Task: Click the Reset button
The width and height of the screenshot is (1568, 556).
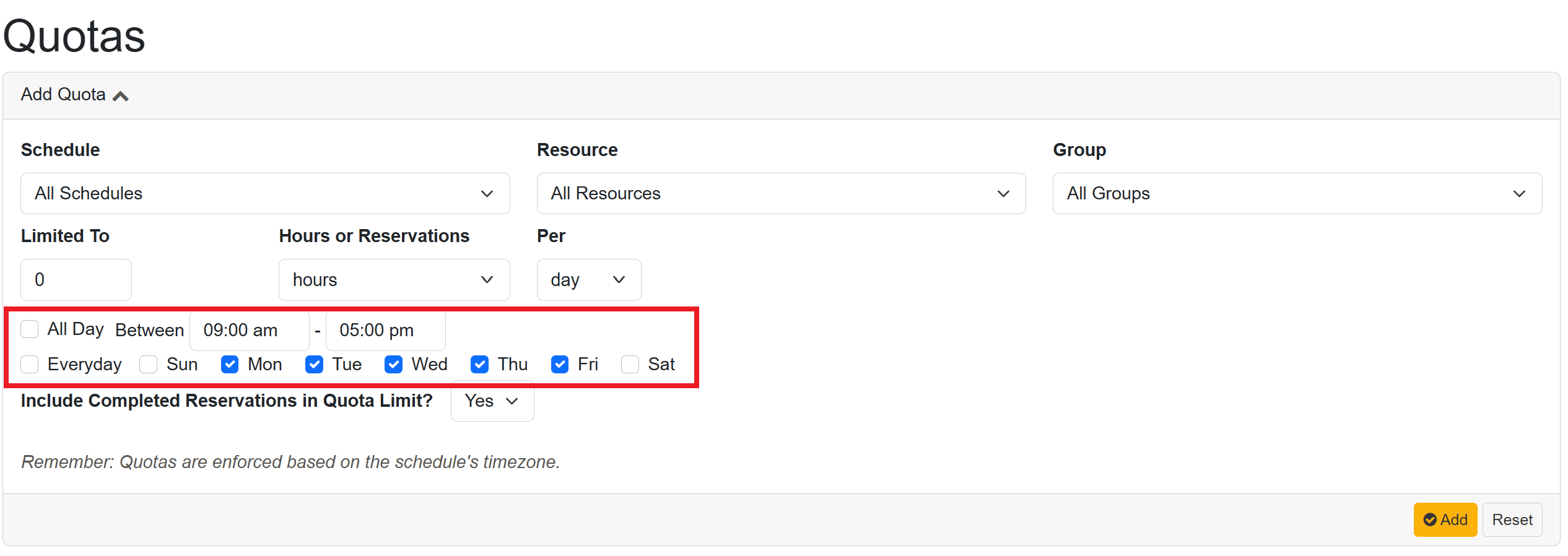Action: 1512,520
